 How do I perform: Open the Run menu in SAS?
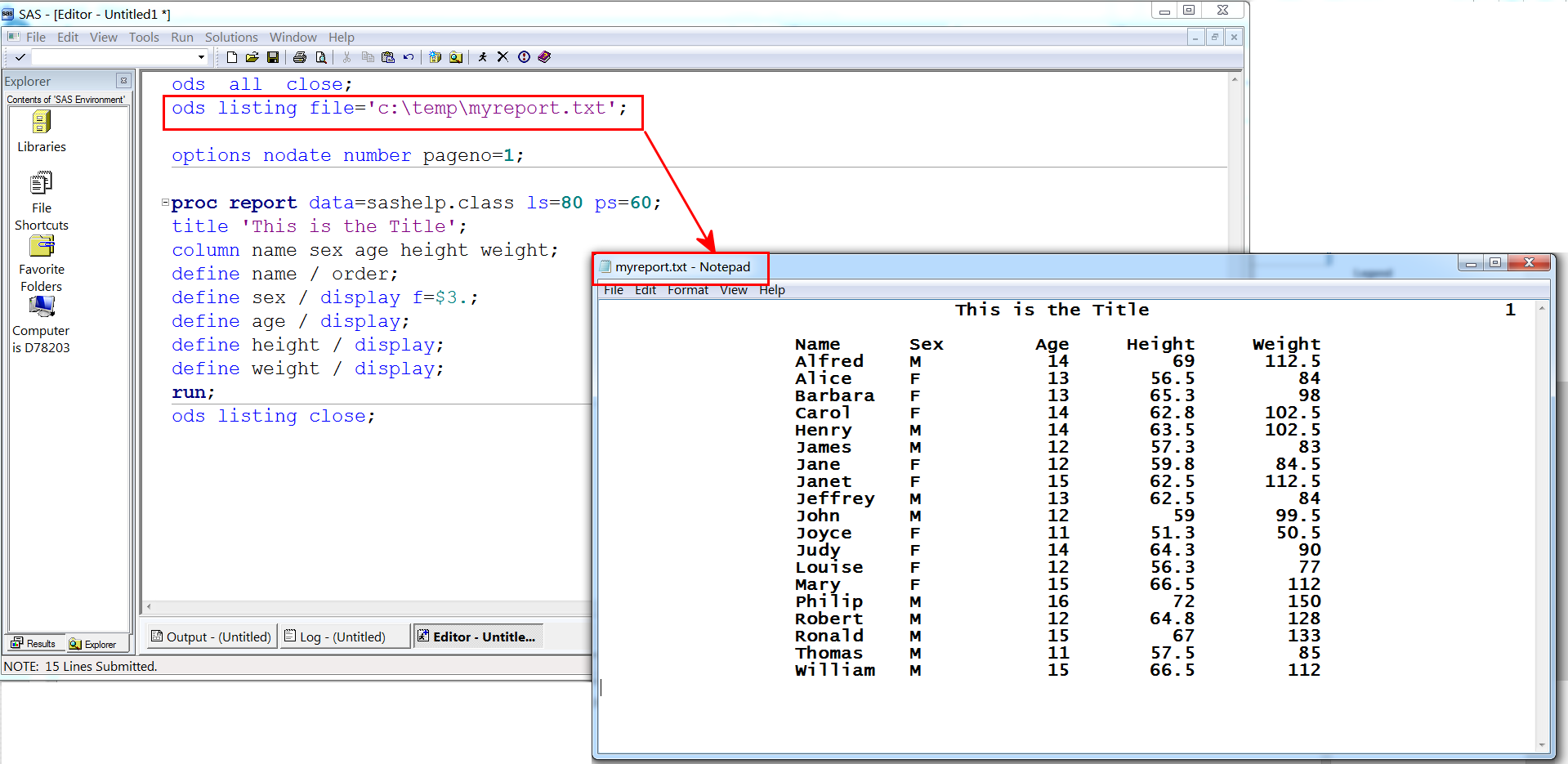point(181,37)
